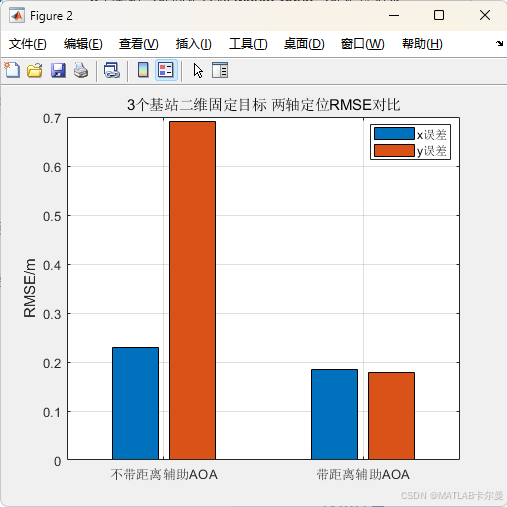Toggle the Insert Legend toolbar button
The height and width of the screenshot is (507, 507).
point(166,70)
